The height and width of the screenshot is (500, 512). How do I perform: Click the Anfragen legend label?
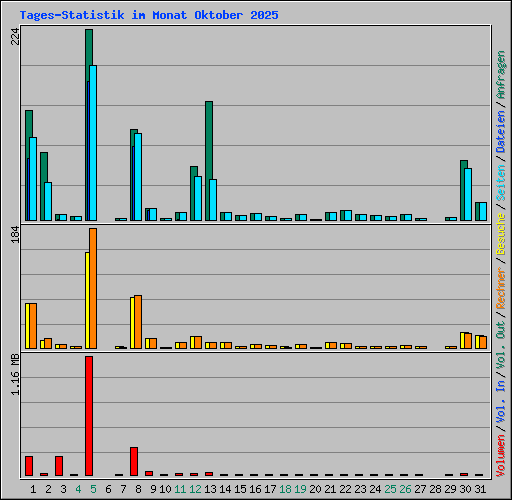tap(501, 75)
